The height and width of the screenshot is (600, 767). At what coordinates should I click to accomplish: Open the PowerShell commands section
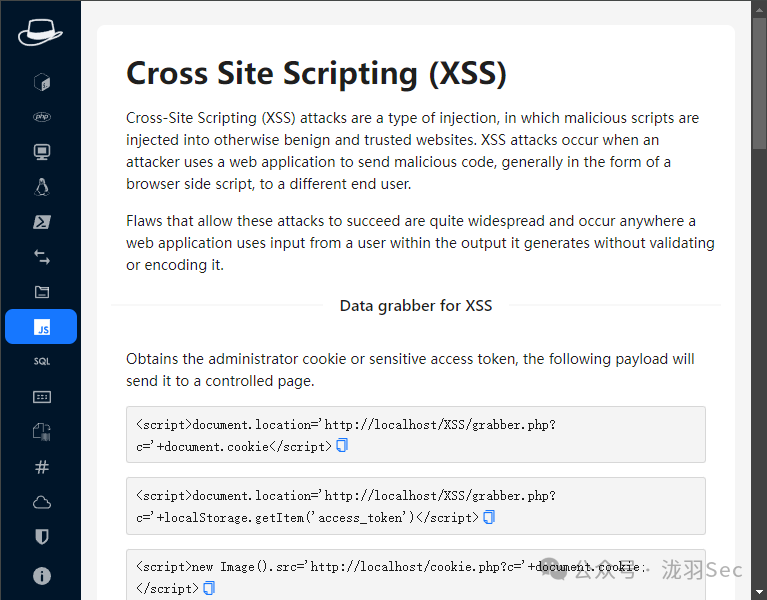pos(42,222)
